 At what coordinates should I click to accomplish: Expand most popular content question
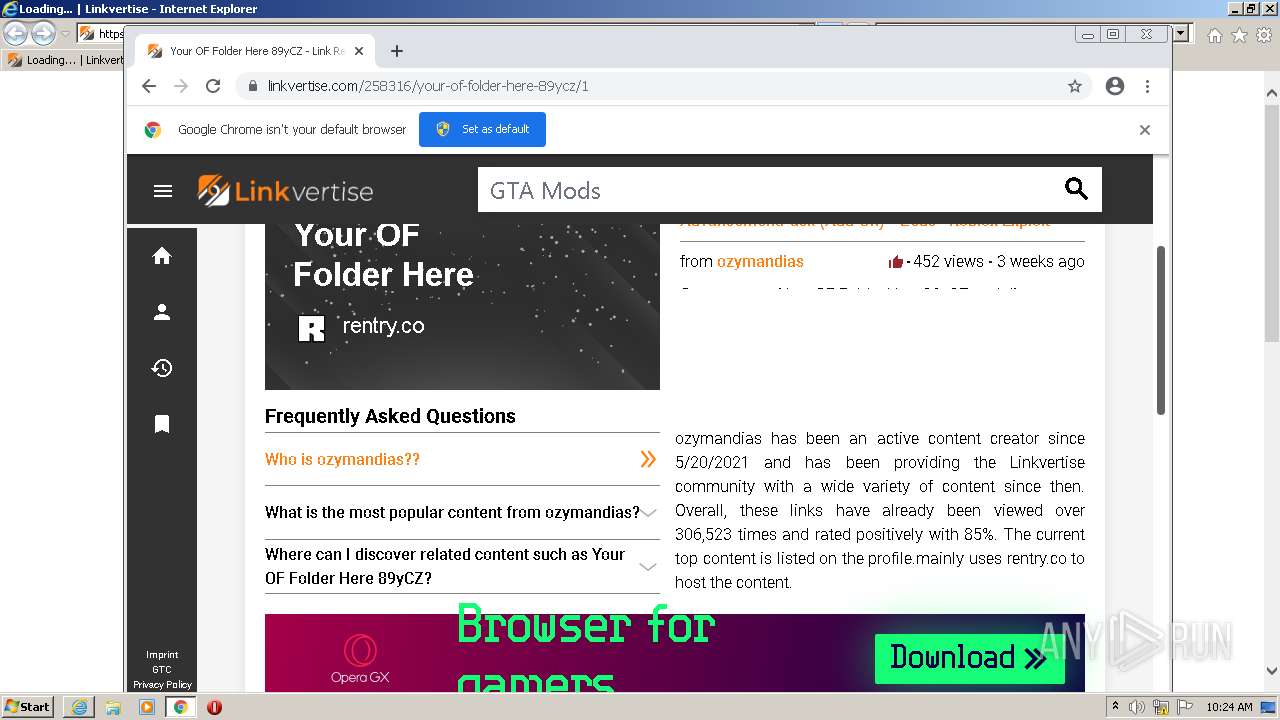(462, 513)
